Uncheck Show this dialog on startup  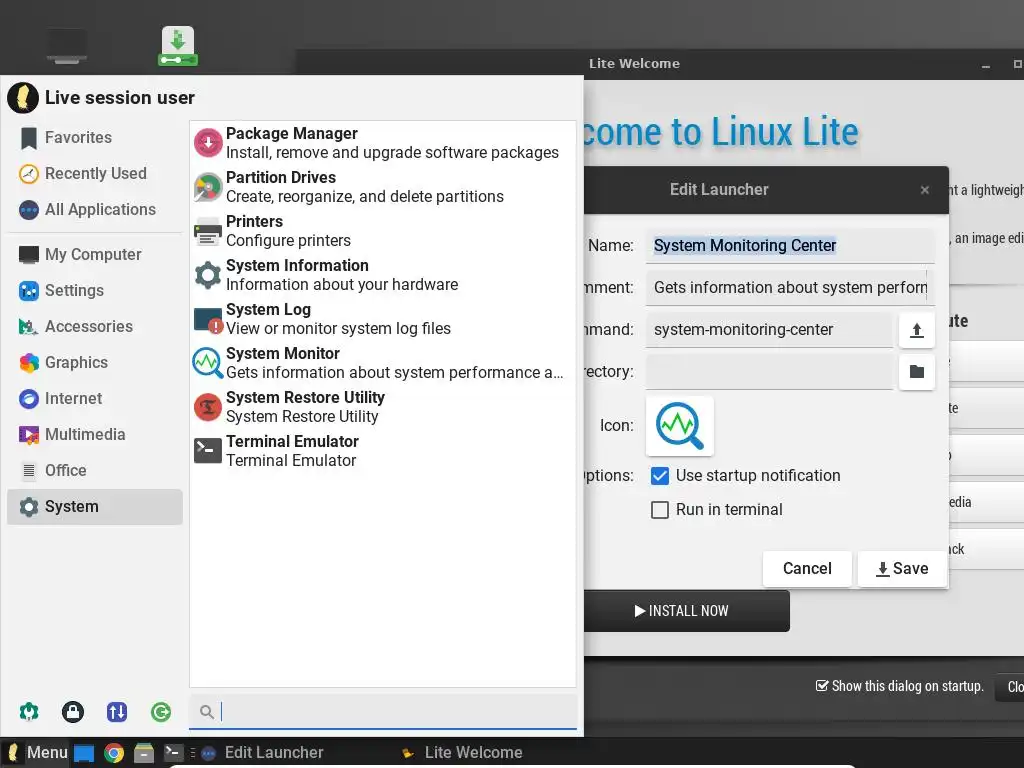tap(822, 686)
